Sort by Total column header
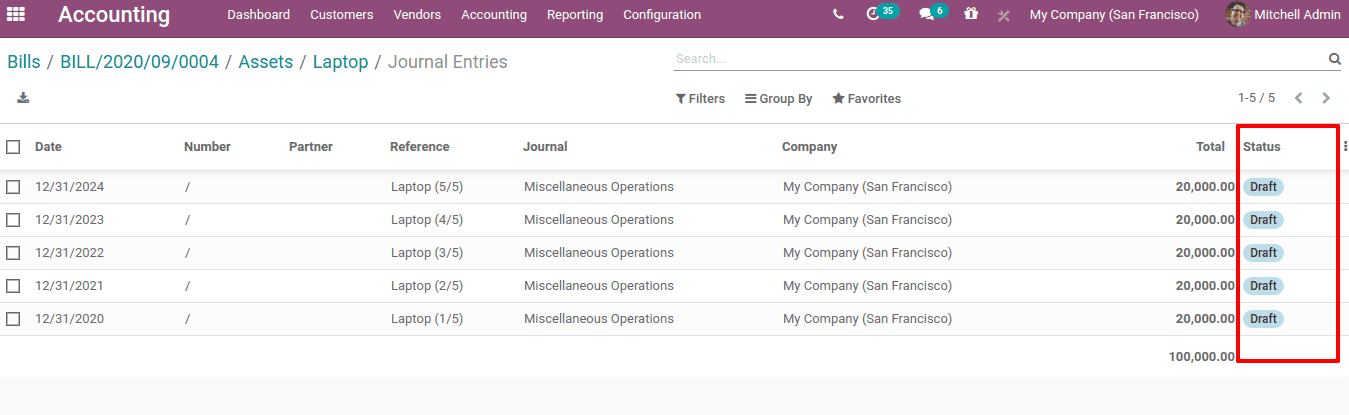The height and width of the screenshot is (415, 1349). coord(1210,147)
